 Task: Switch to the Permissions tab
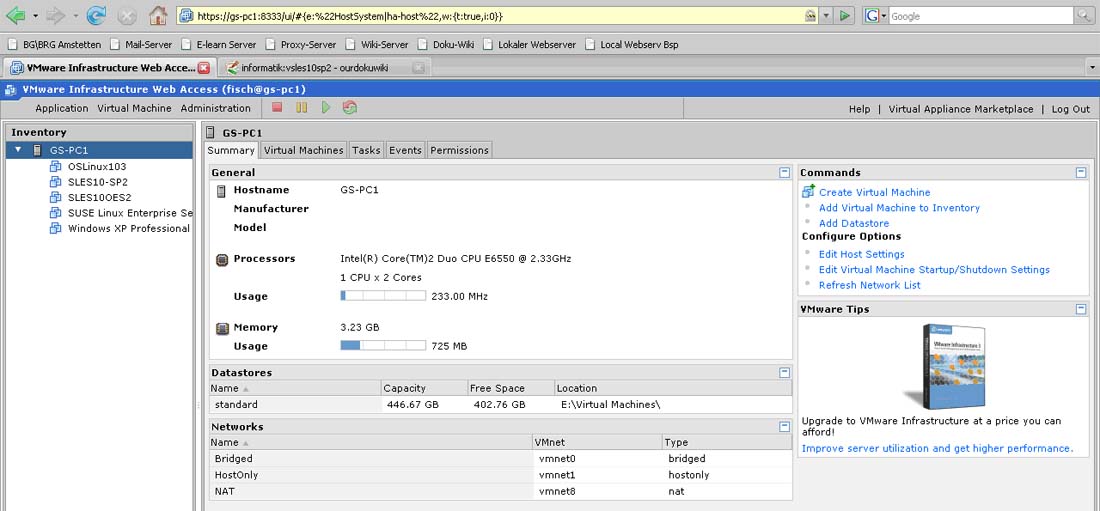point(460,150)
